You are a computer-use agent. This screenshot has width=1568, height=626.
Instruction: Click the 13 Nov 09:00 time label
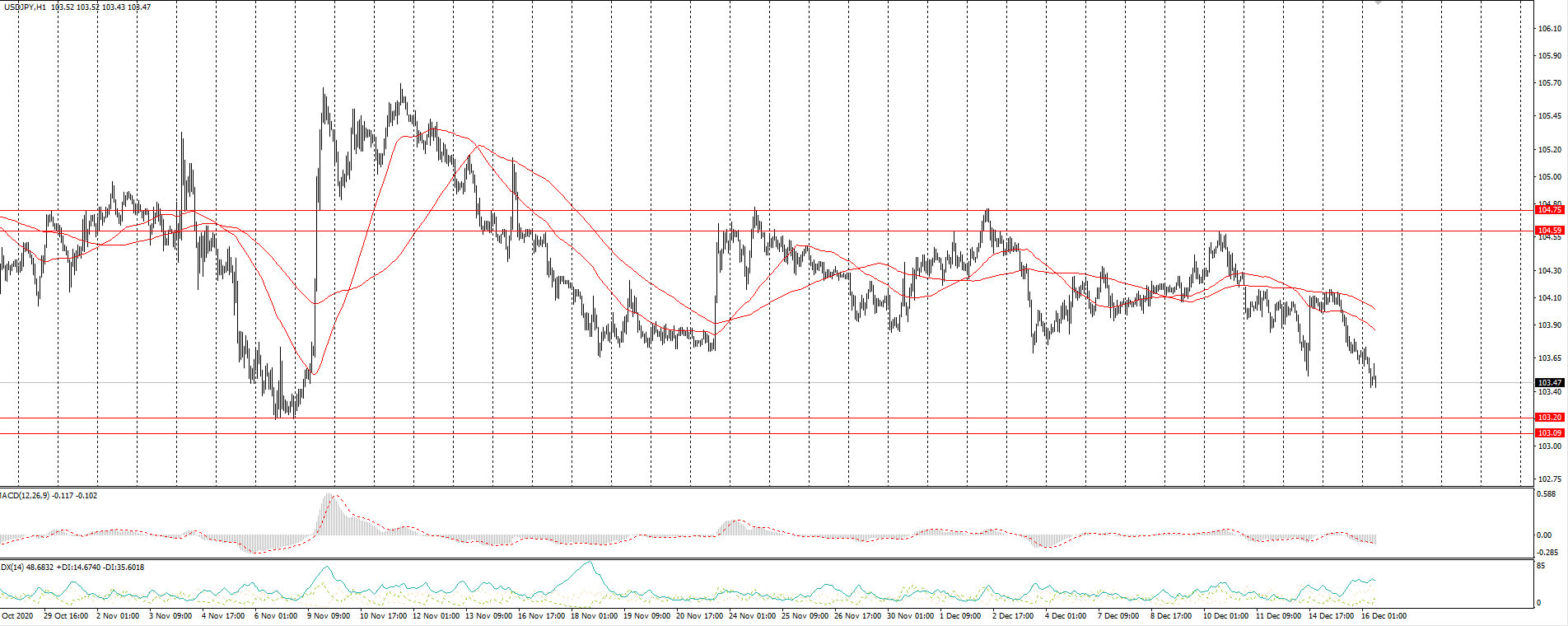[489, 616]
